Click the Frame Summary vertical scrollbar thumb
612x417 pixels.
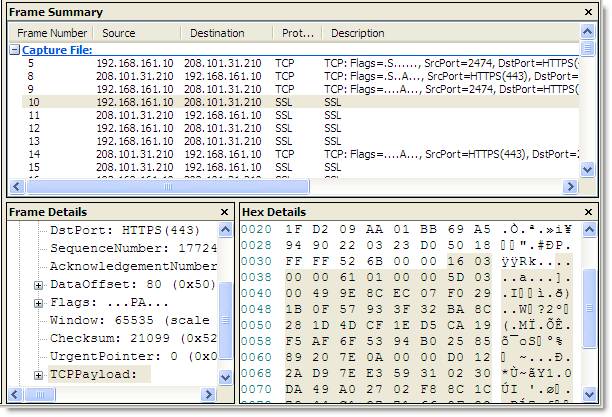[x=587, y=48]
